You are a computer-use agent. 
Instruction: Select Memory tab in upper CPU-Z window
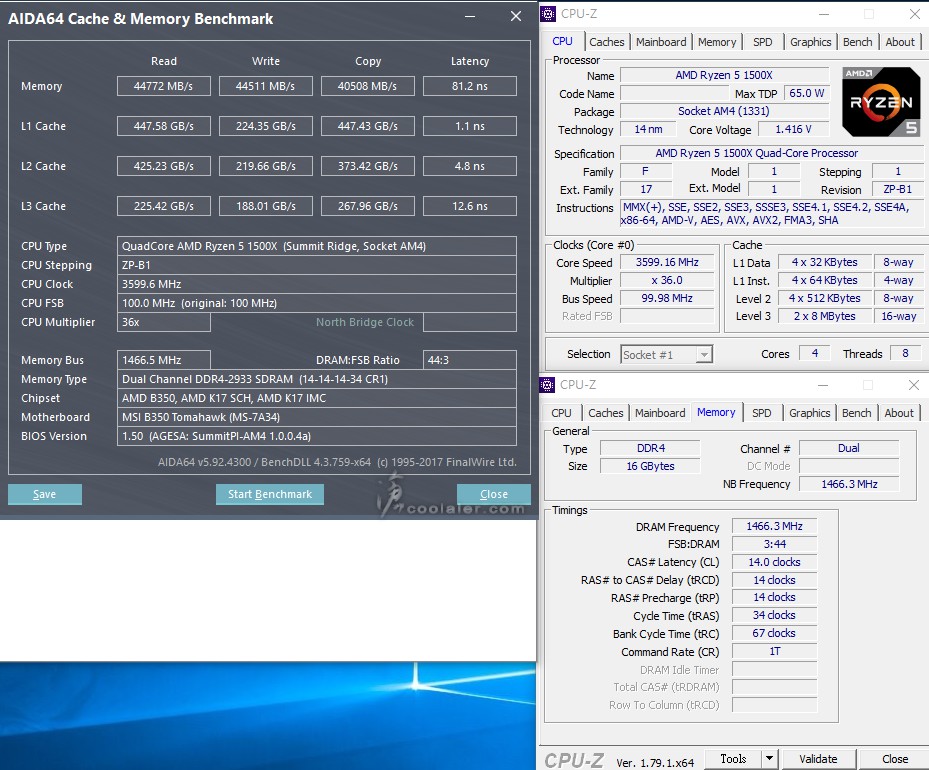coord(717,42)
